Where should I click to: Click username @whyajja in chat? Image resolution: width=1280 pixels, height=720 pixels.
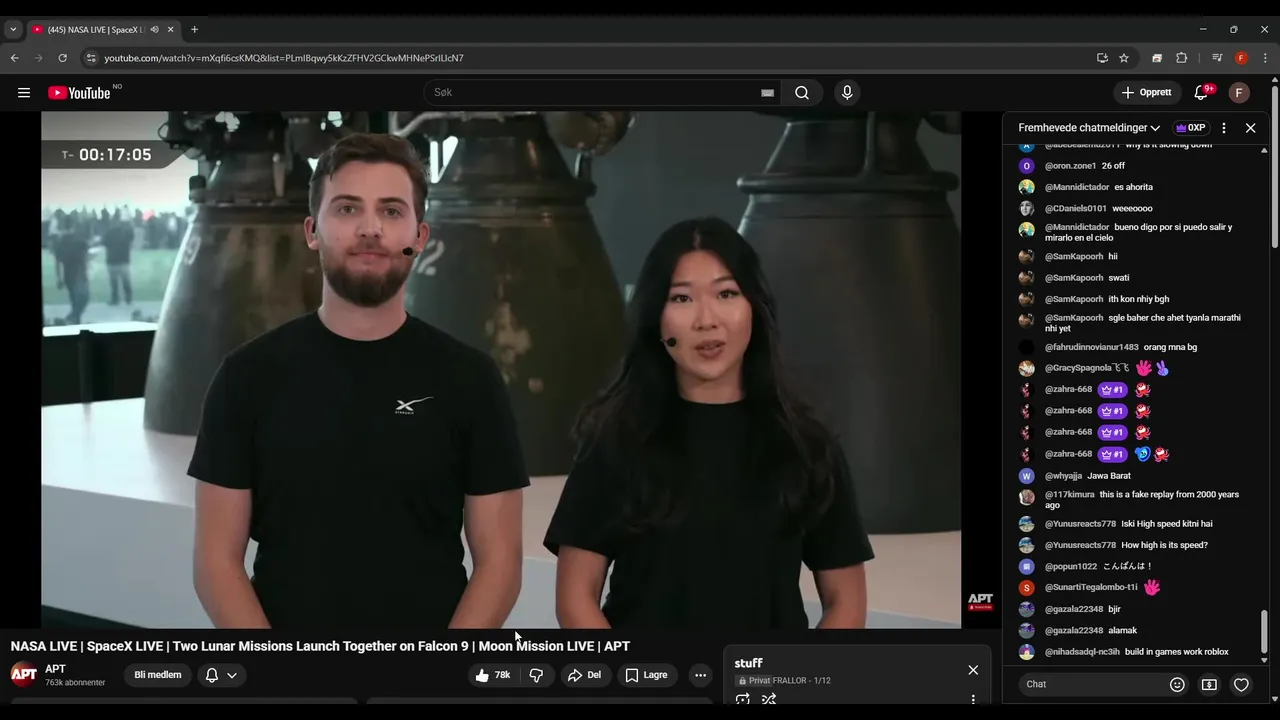pos(1064,476)
